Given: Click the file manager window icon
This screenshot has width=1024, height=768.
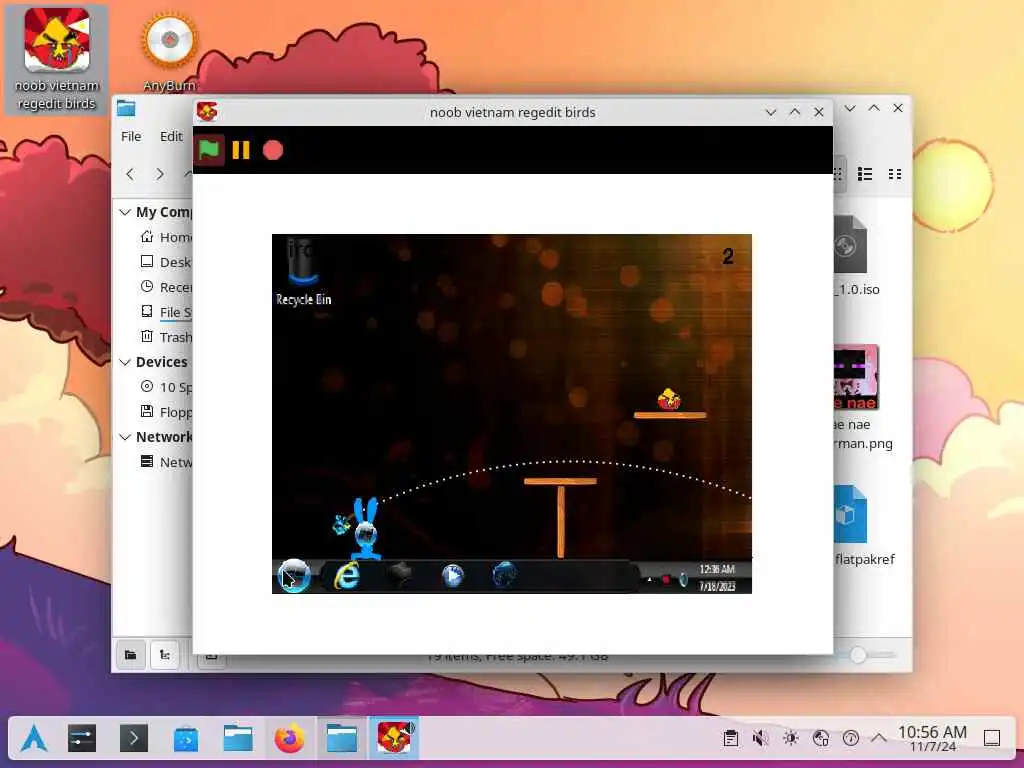Looking at the screenshot, I should point(127,108).
